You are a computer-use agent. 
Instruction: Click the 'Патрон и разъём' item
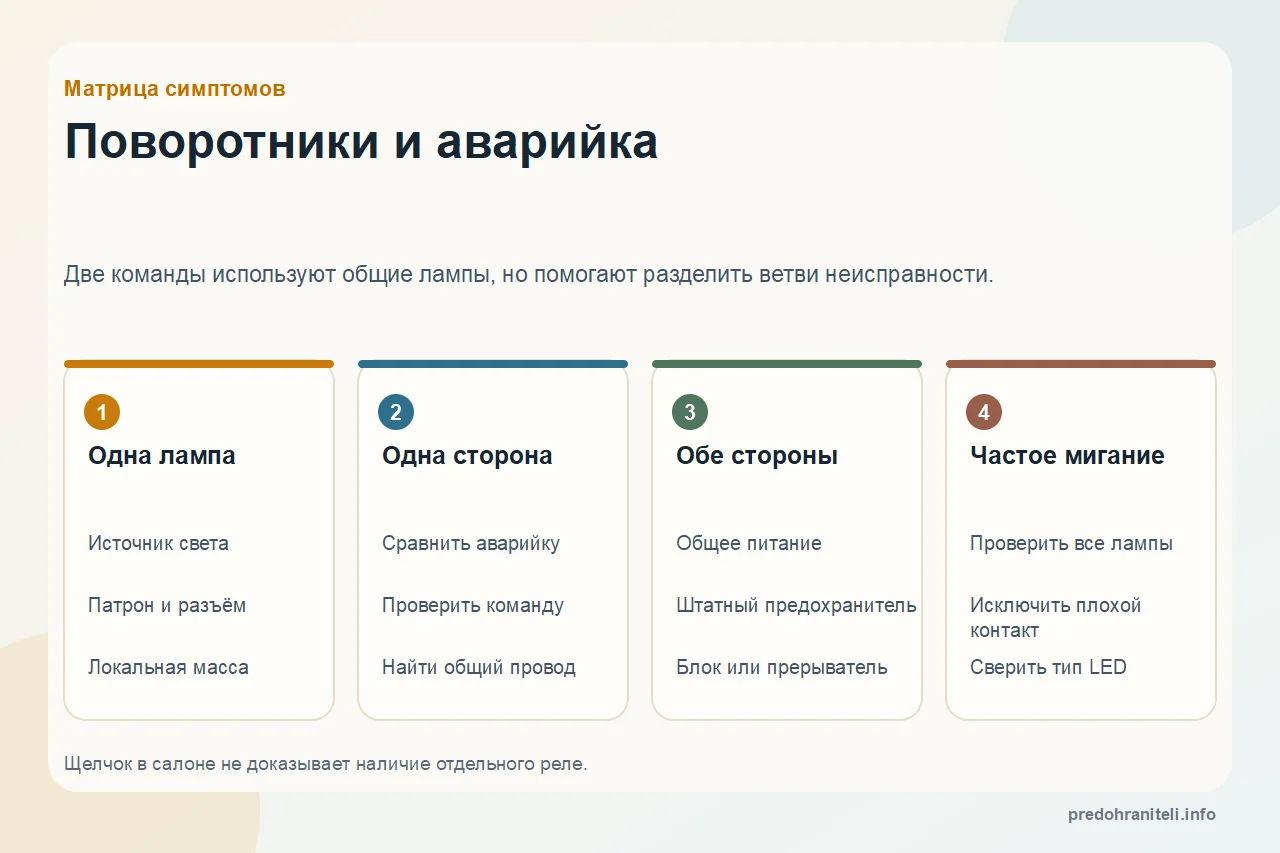click(x=167, y=606)
